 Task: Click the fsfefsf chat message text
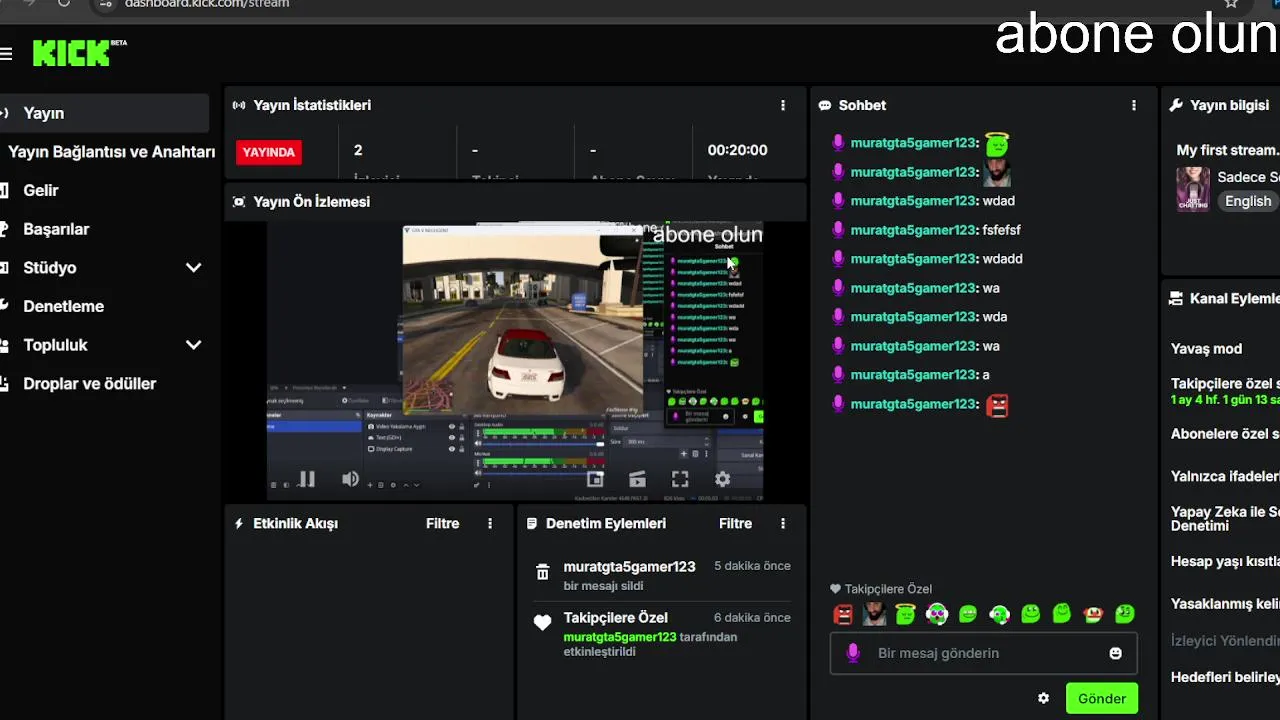tap(1001, 230)
